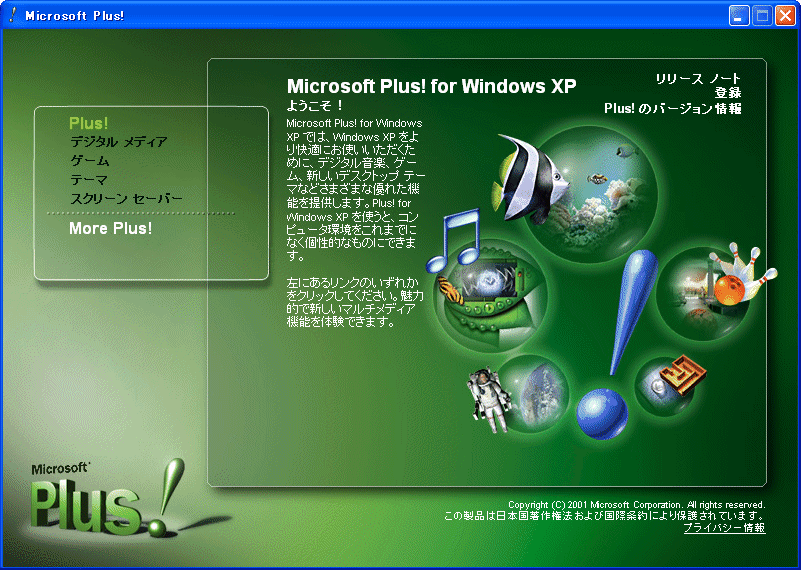Open the リリース ノート link
The image size is (801, 570).
point(698,79)
